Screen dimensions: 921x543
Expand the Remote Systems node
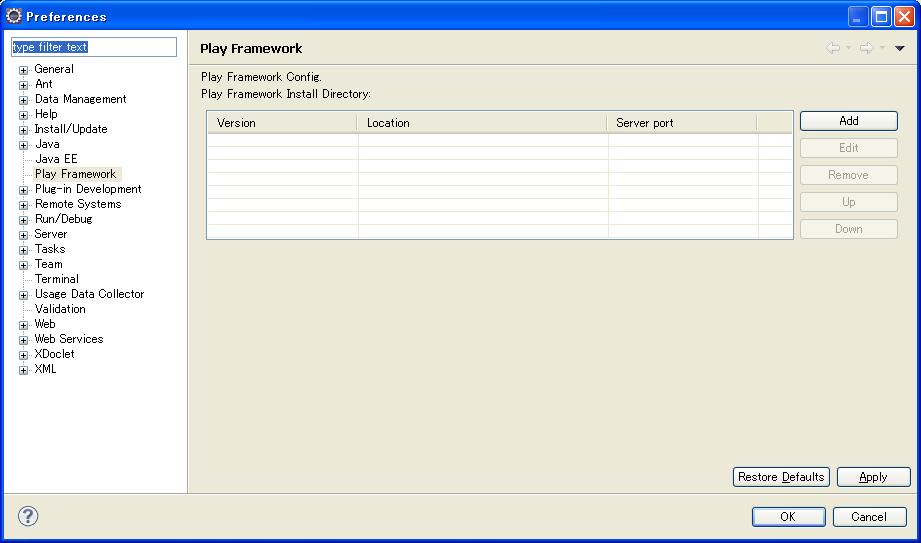click(23, 206)
